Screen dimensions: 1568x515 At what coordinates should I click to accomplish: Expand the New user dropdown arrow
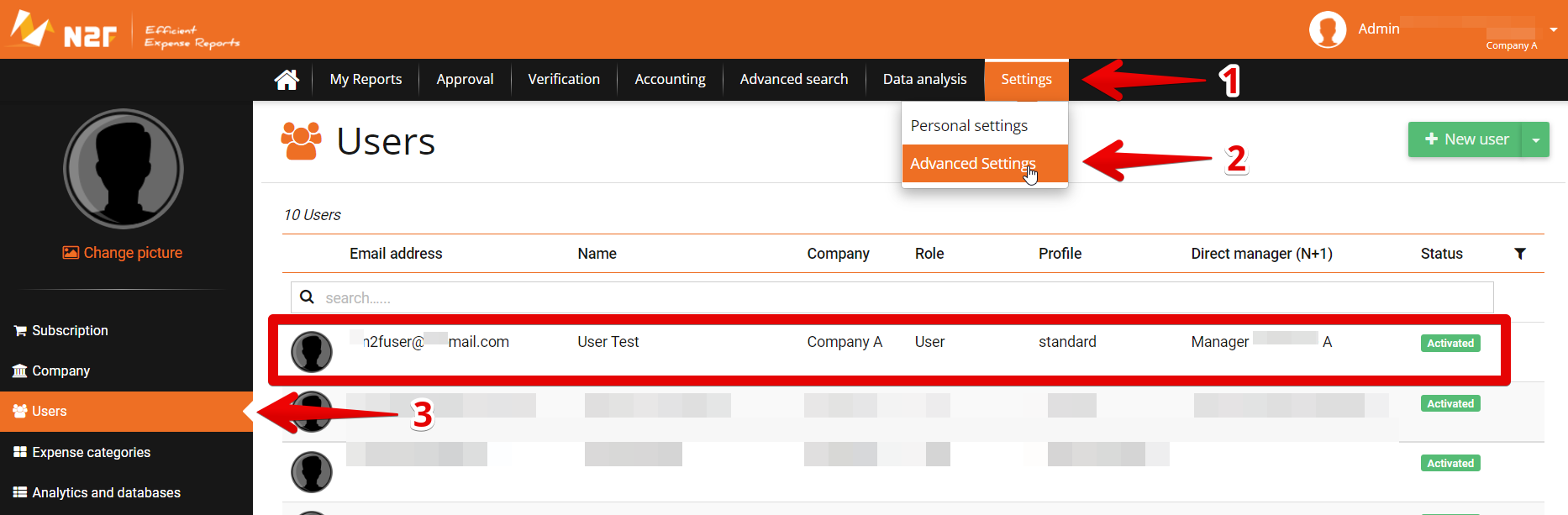[x=1535, y=139]
